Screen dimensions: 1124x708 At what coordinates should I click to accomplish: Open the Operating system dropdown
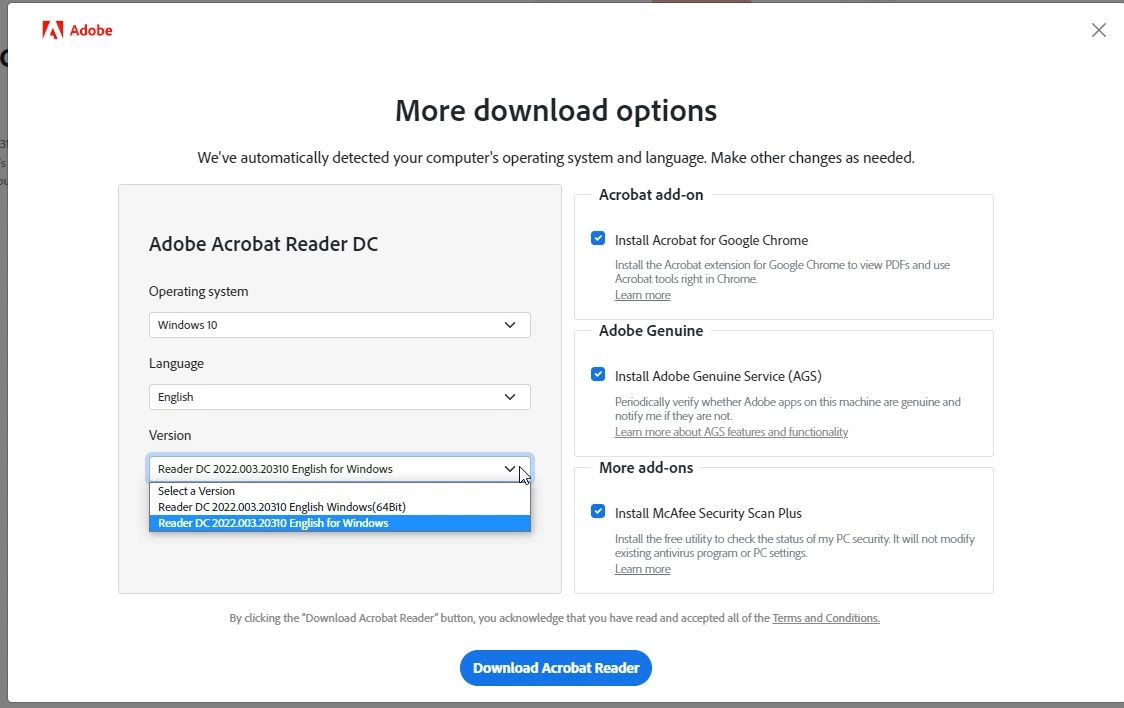340,325
